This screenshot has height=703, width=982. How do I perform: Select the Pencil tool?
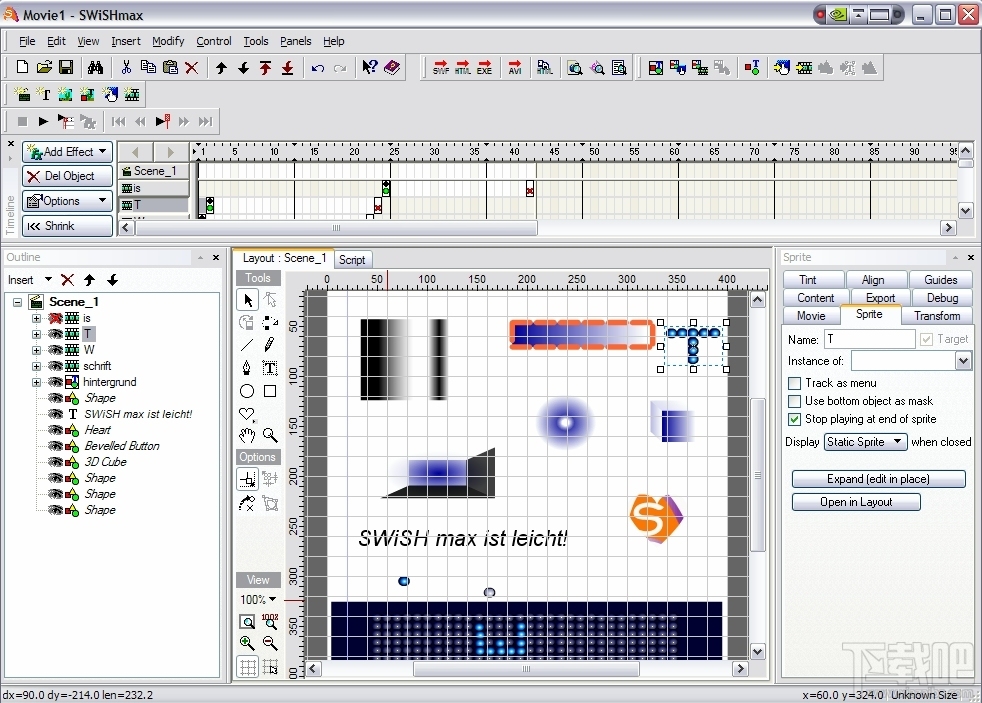[x=270, y=345]
